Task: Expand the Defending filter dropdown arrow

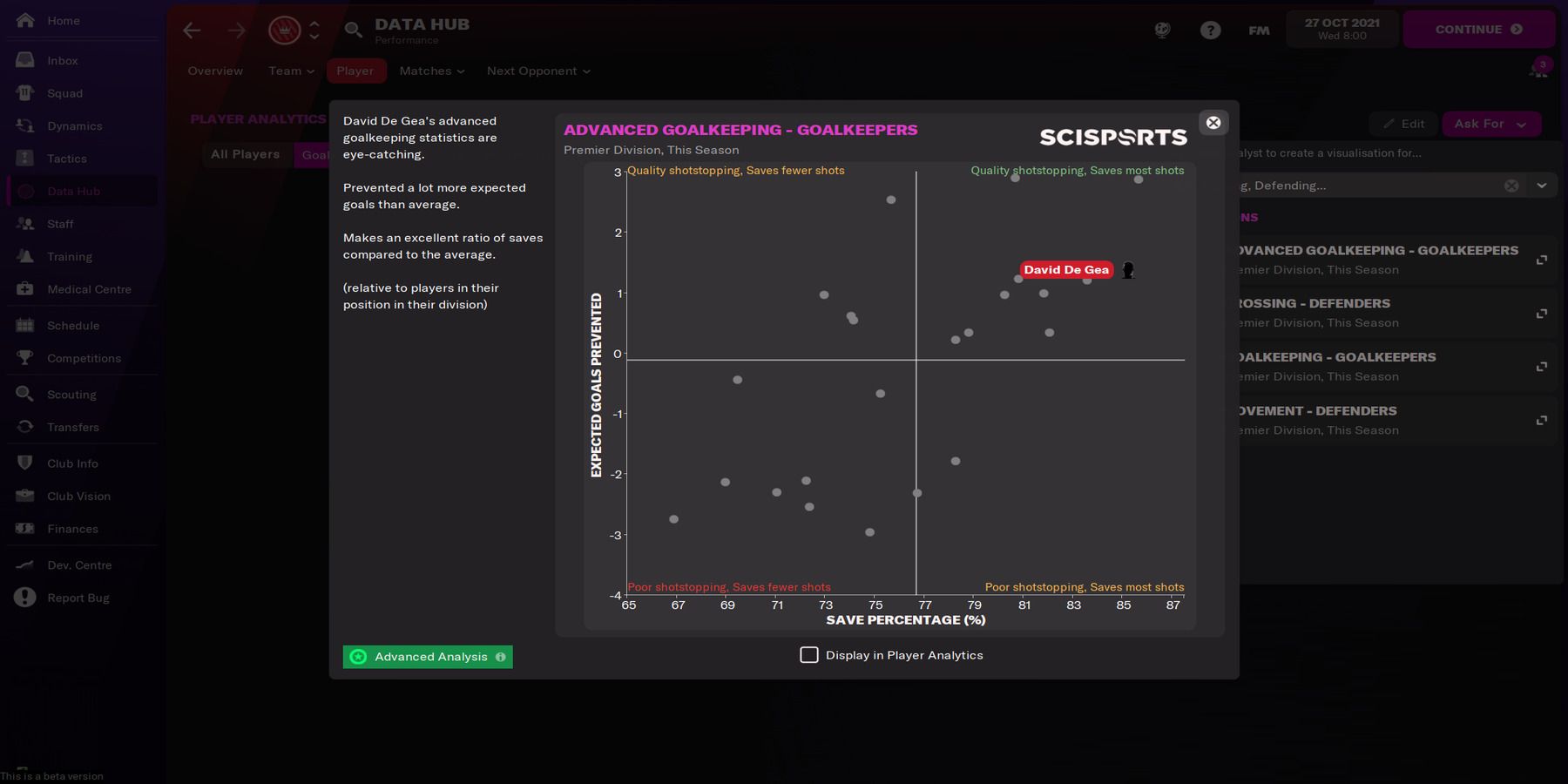Action: pyautogui.click(x=1542, y=186)
